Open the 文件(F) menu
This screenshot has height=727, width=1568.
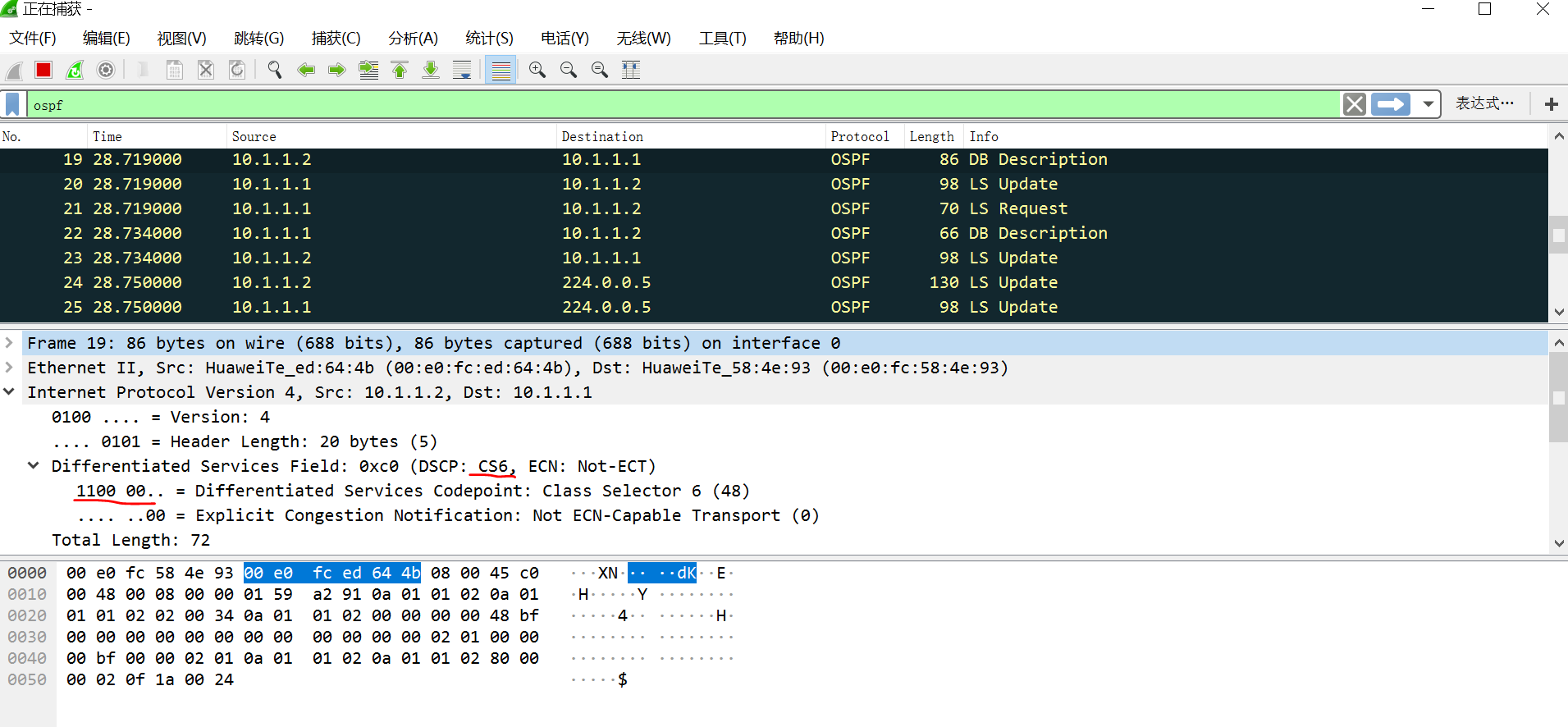tap(33, 39)
